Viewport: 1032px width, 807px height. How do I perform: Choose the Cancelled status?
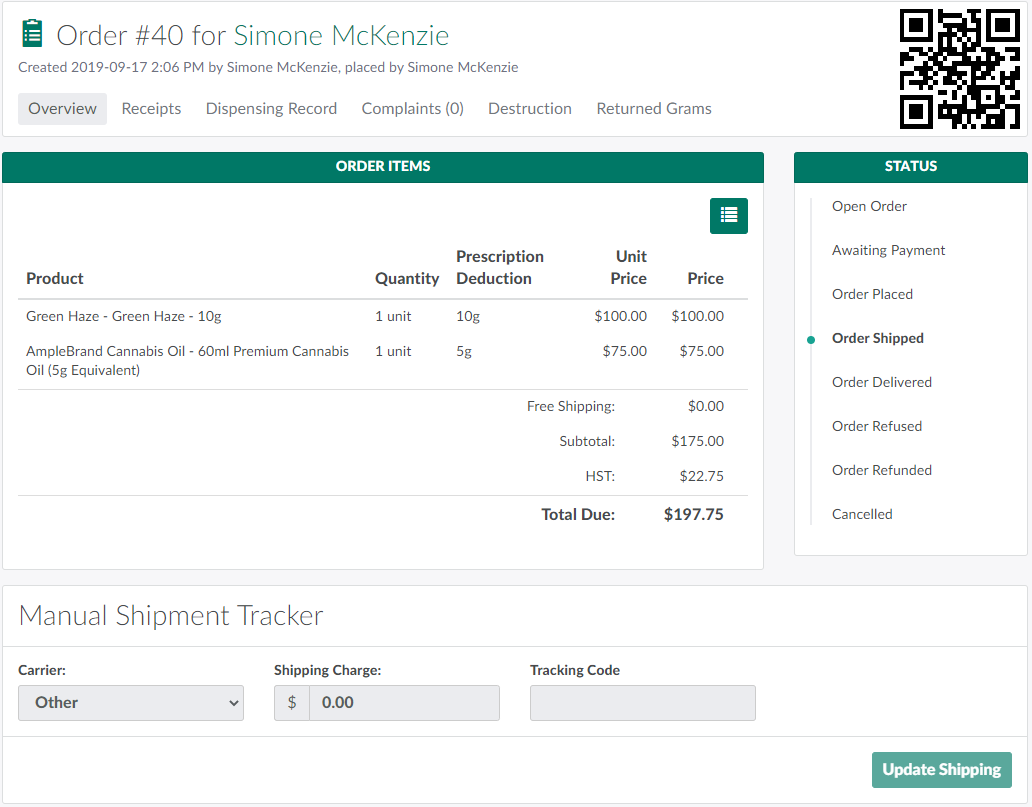(862, 514)
